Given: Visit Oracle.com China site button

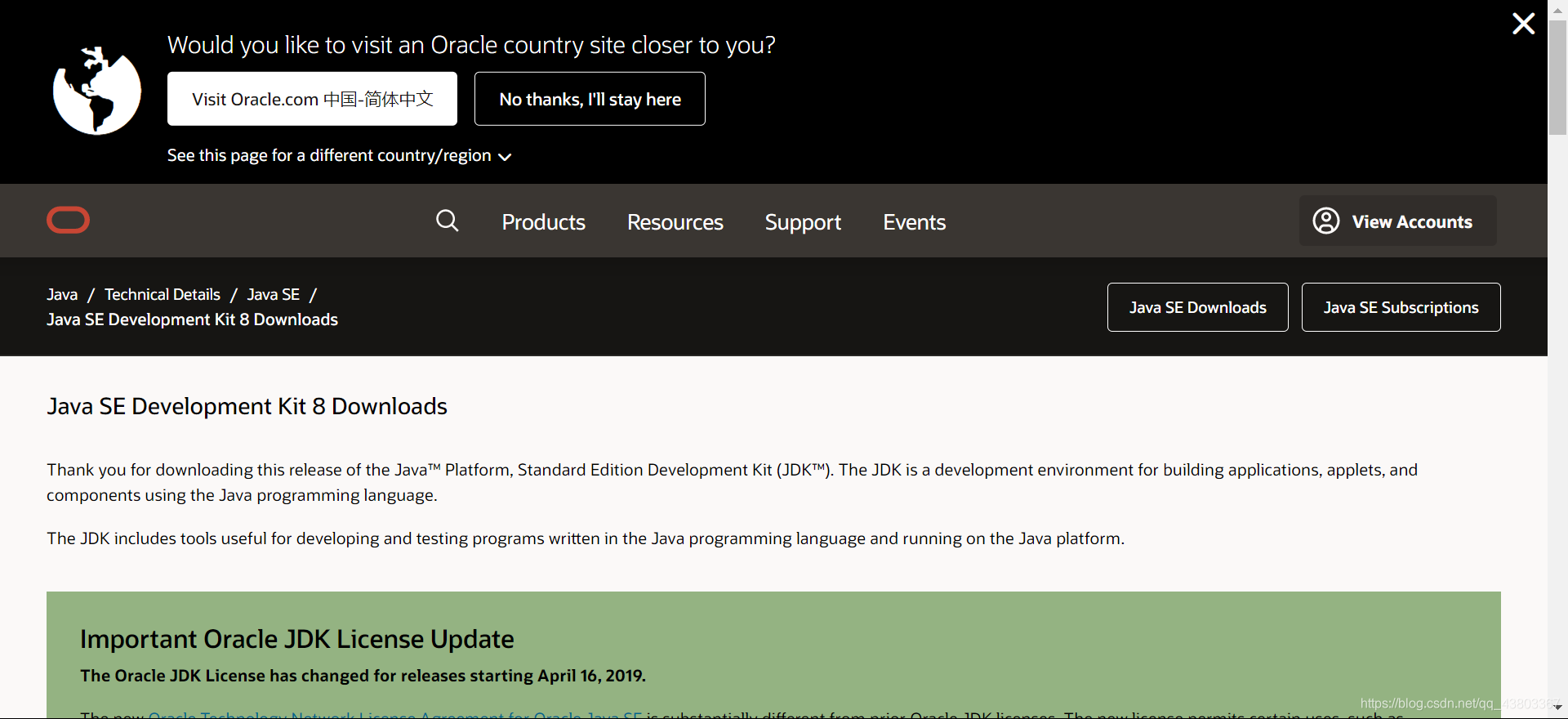Looking at the screenshot, I should pos(312,99).
